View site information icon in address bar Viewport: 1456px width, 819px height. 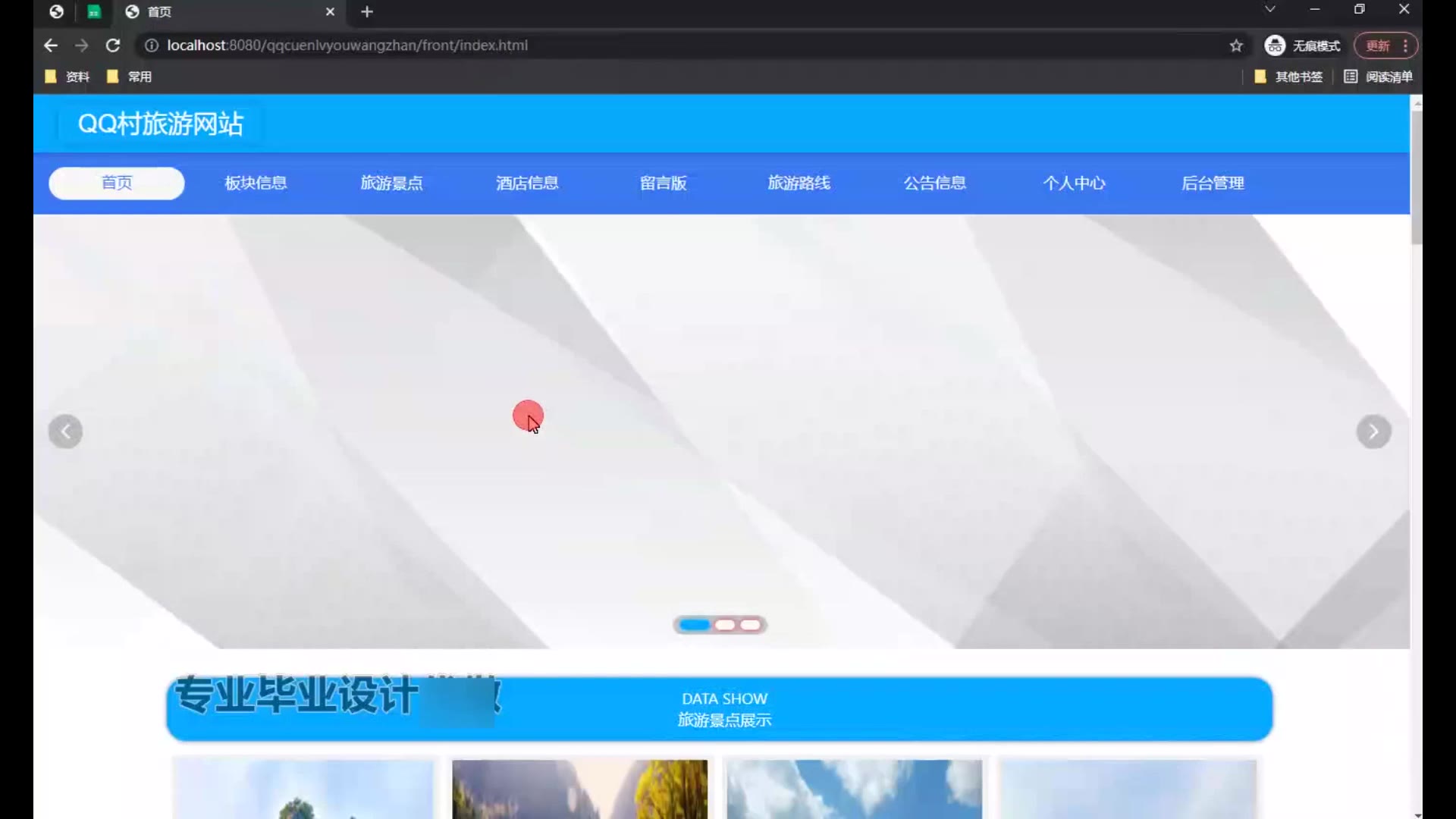pyautogui.click(x=152, y=45)
